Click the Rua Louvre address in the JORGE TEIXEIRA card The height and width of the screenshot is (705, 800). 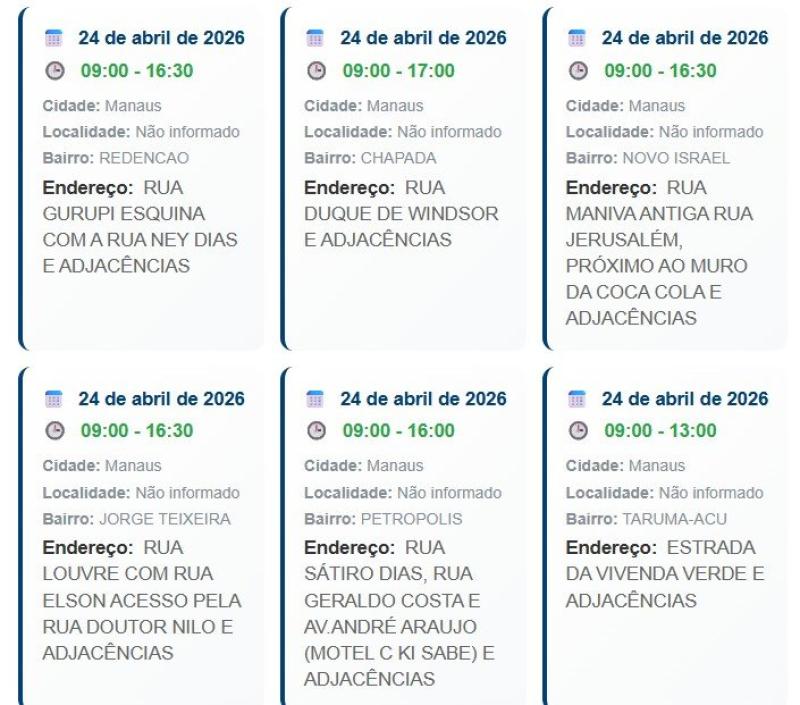point(140,601)
